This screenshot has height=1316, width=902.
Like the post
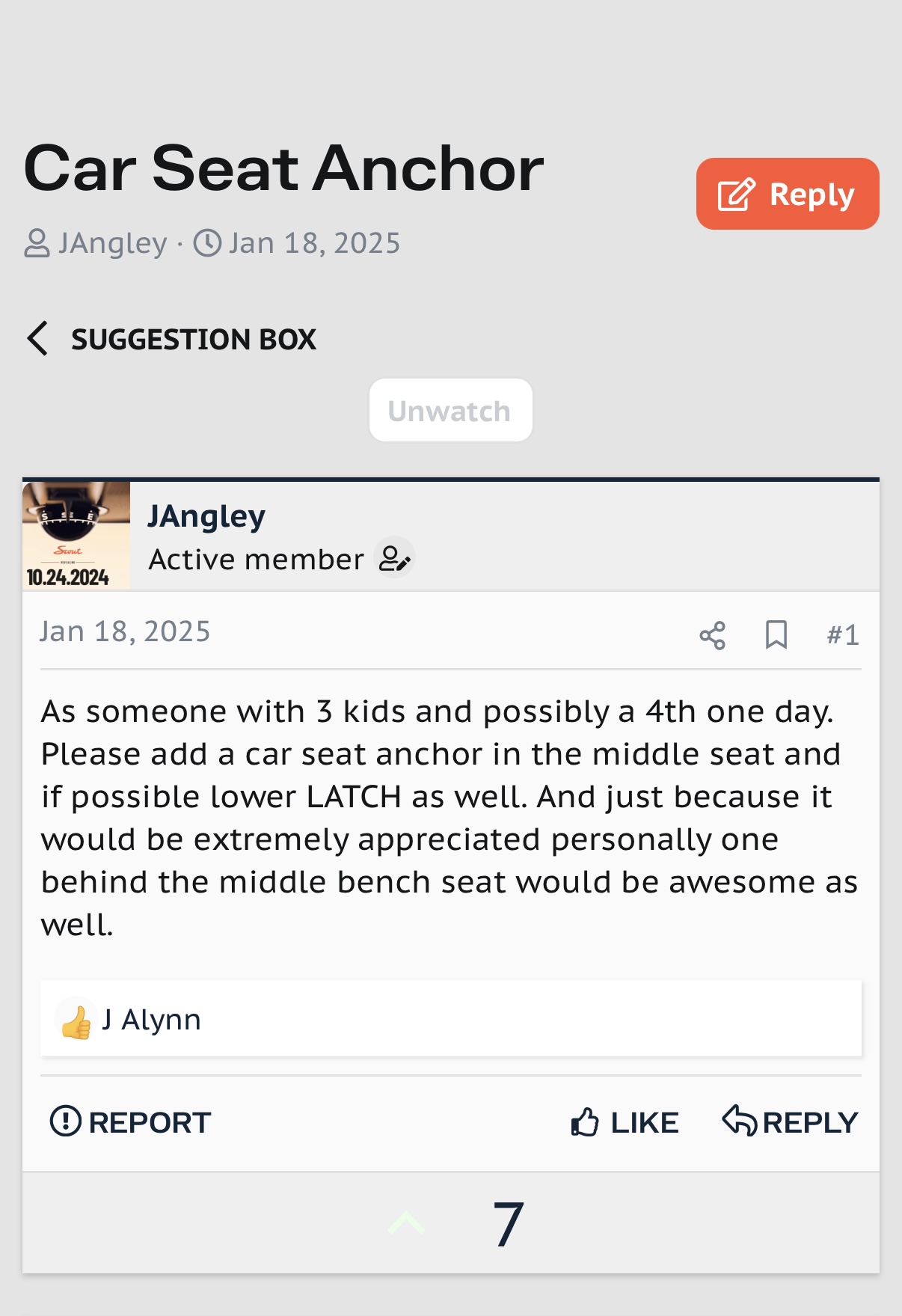tap(625, 1122)
